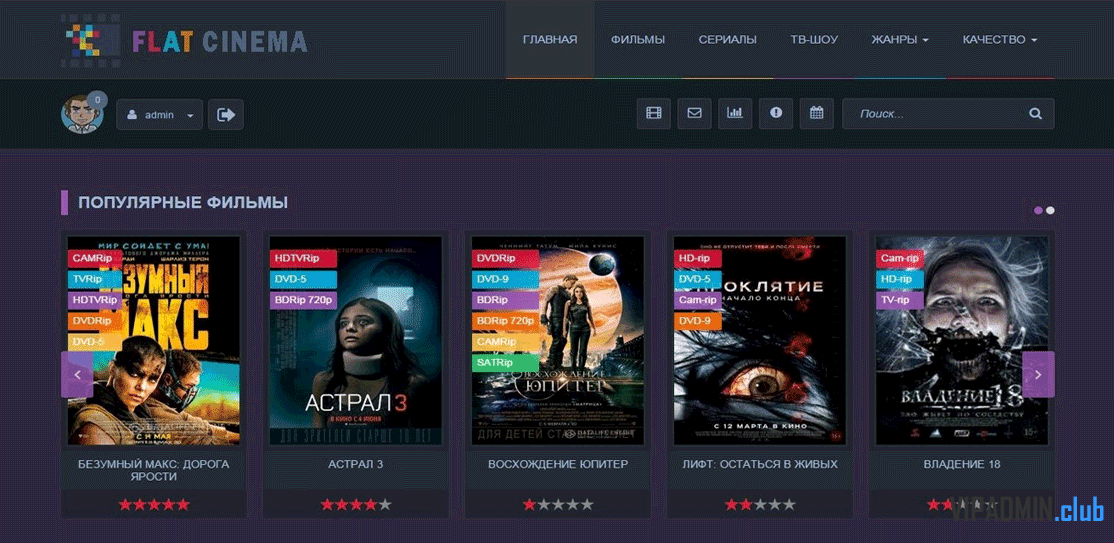
Task: Expand the КАЧЕСТВО quality dropdown
Action: pos(1000,40)
